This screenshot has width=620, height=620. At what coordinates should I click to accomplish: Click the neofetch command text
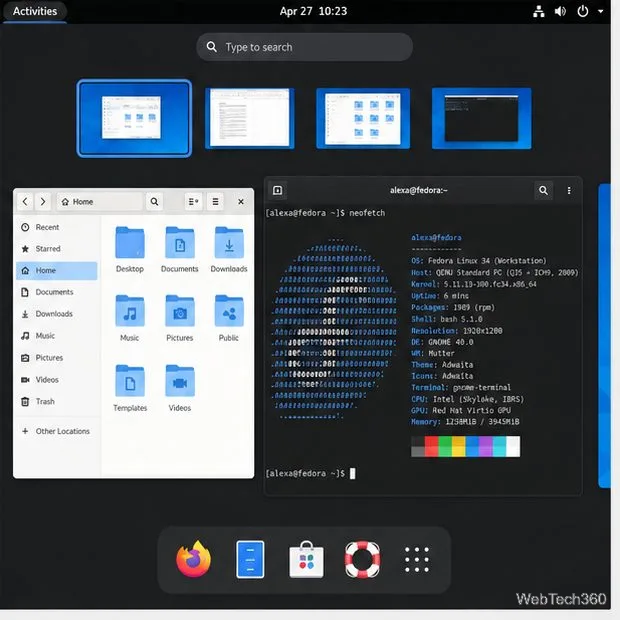(x=367, y=213)
